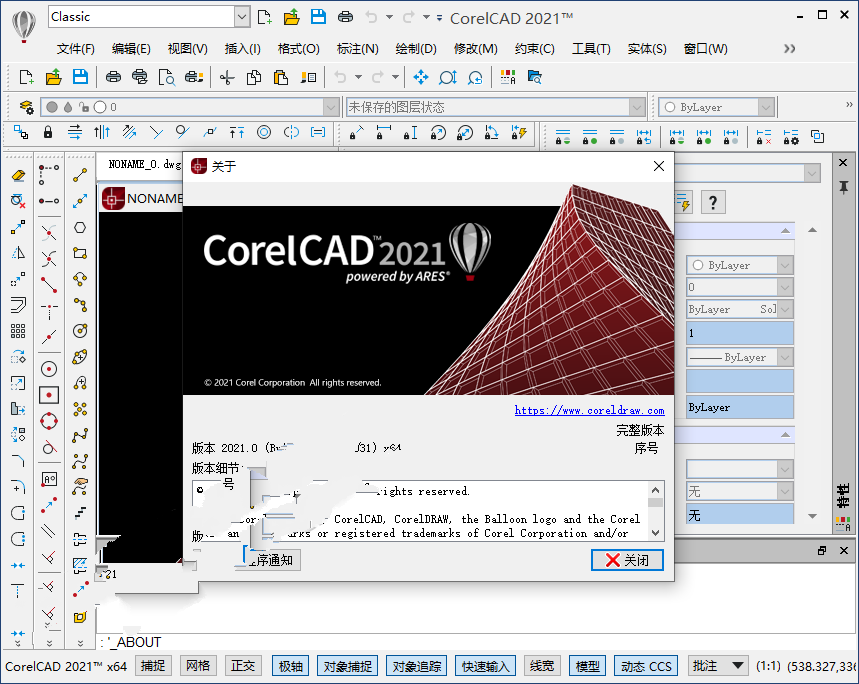The width and height of the screenshot is (859, 684).
Task: Open the undo history dropdown arrow
Action: click(x=358, y=77)
